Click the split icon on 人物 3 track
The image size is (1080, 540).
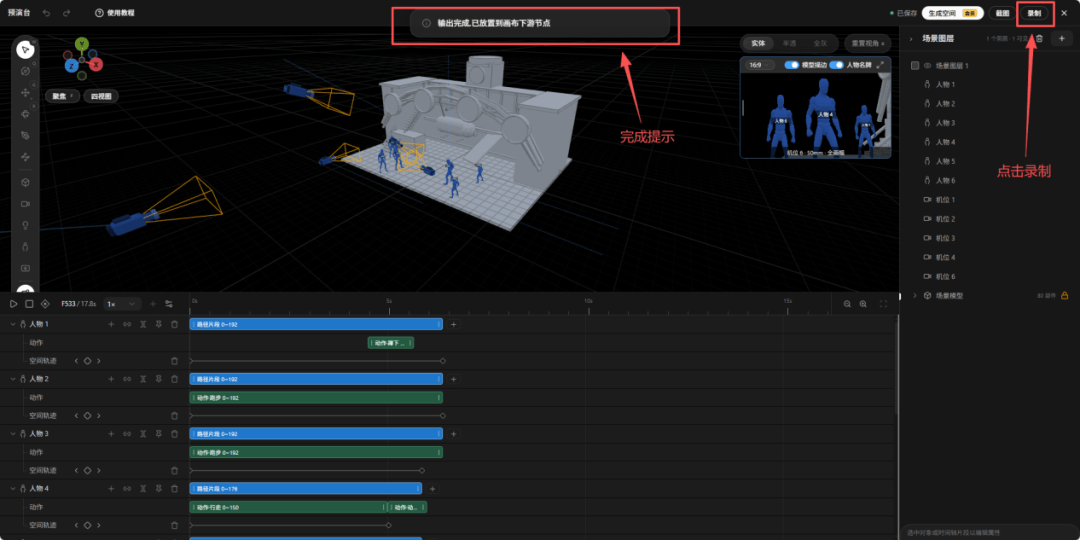(x=143, y=434)
